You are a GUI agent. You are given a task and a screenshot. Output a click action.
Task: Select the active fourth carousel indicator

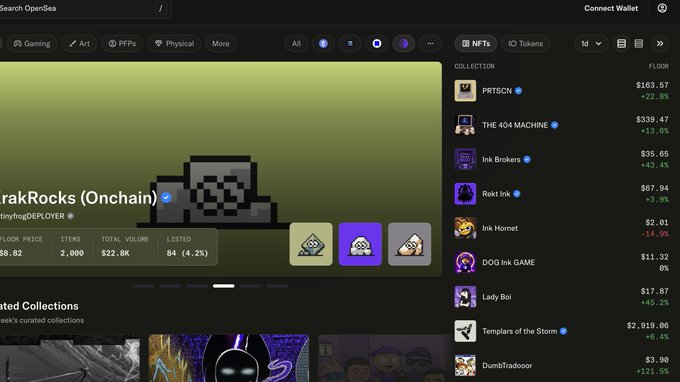coord(223,286)
